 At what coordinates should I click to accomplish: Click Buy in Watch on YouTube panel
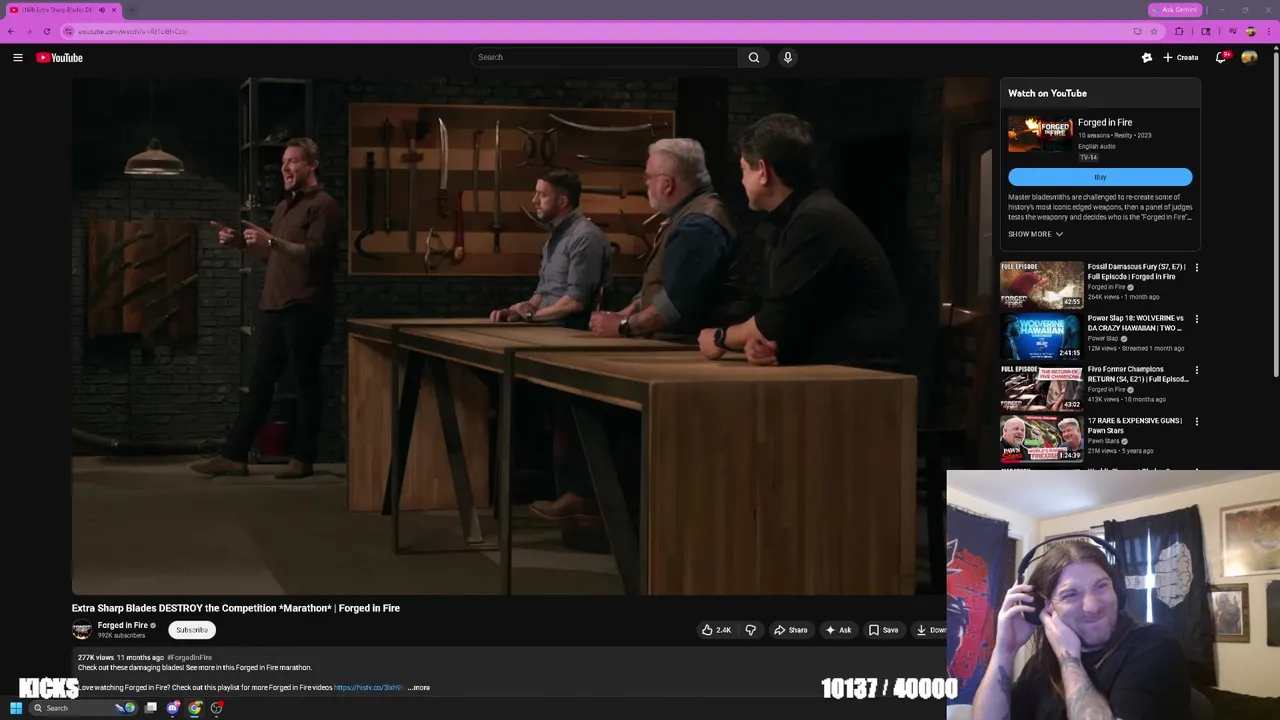(1100, 177)
